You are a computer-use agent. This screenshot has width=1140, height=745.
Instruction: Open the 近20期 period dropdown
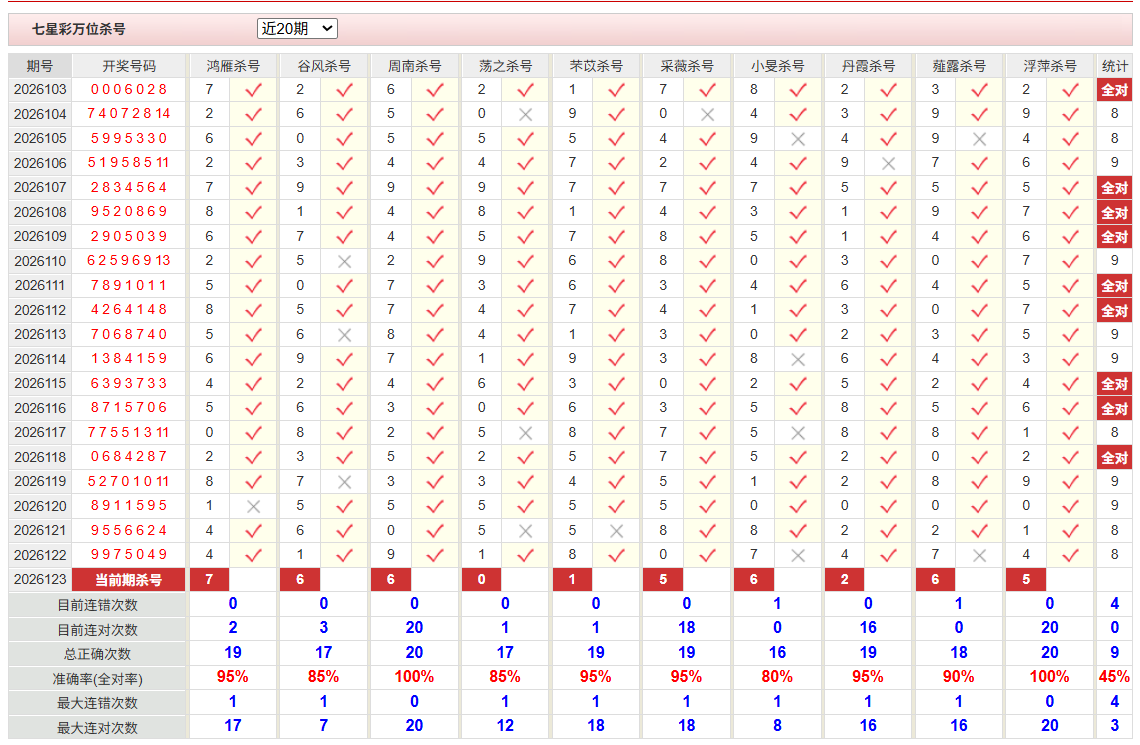click(x=297, y=28)
